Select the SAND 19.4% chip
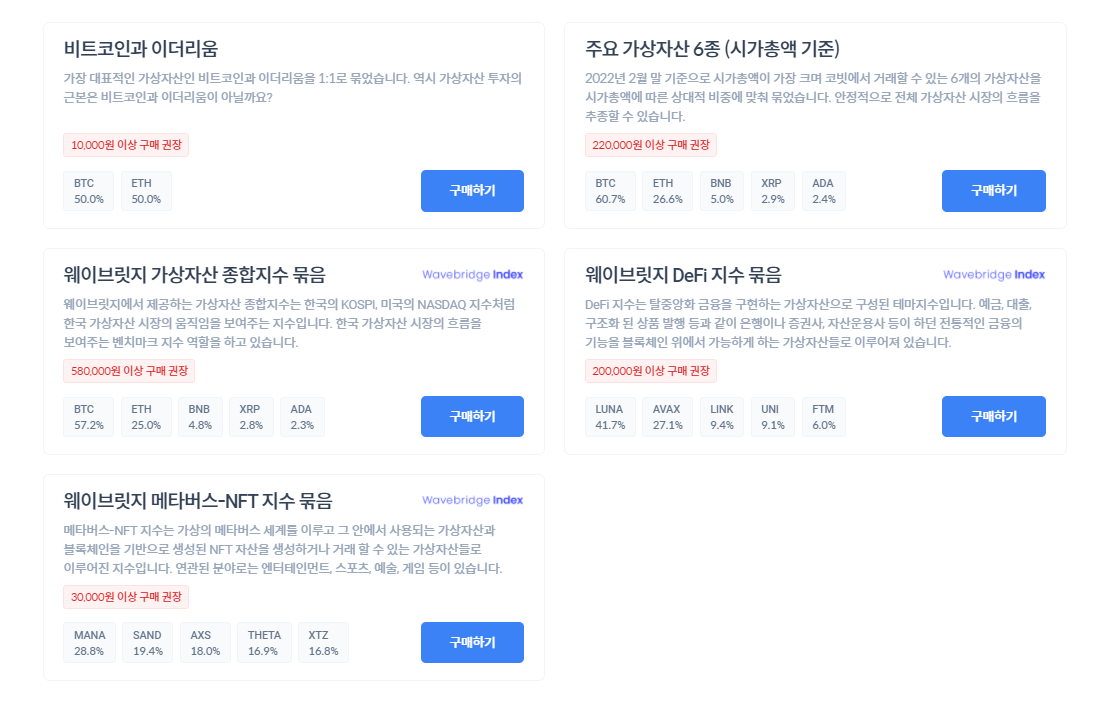This screenshot has width=1109, height=705. 147,643
